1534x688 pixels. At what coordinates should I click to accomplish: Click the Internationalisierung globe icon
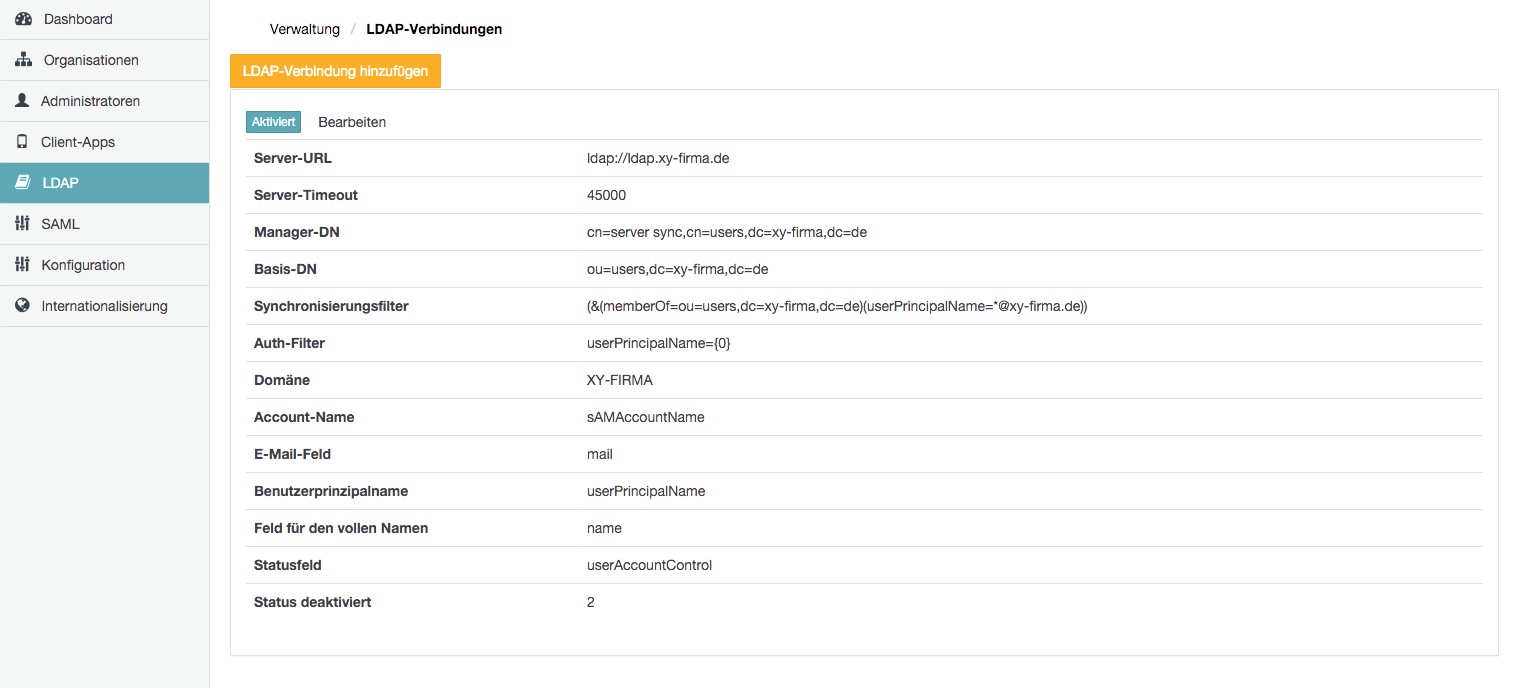(x=22, y=306)
